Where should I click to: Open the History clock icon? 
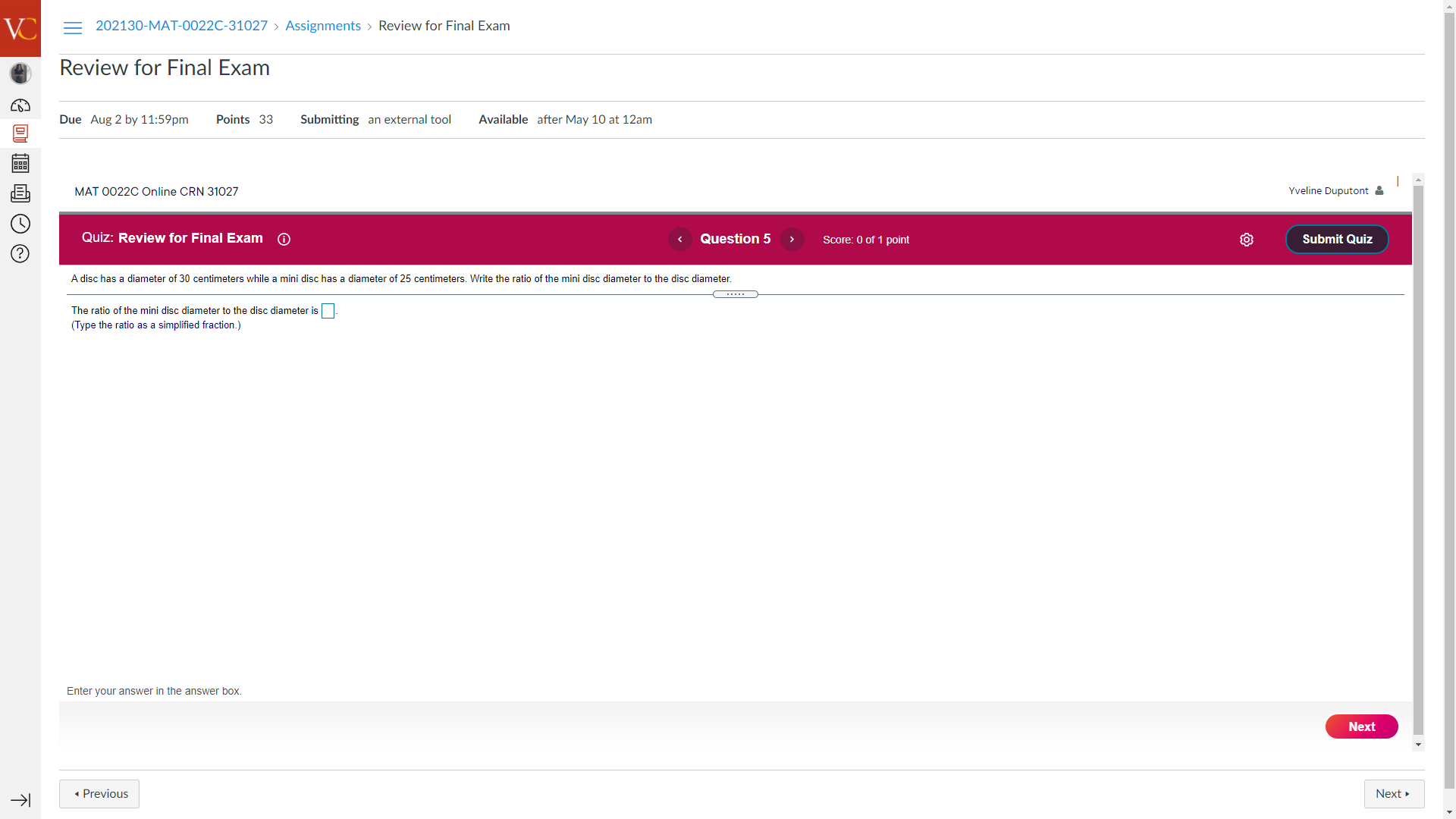(20, 224)
